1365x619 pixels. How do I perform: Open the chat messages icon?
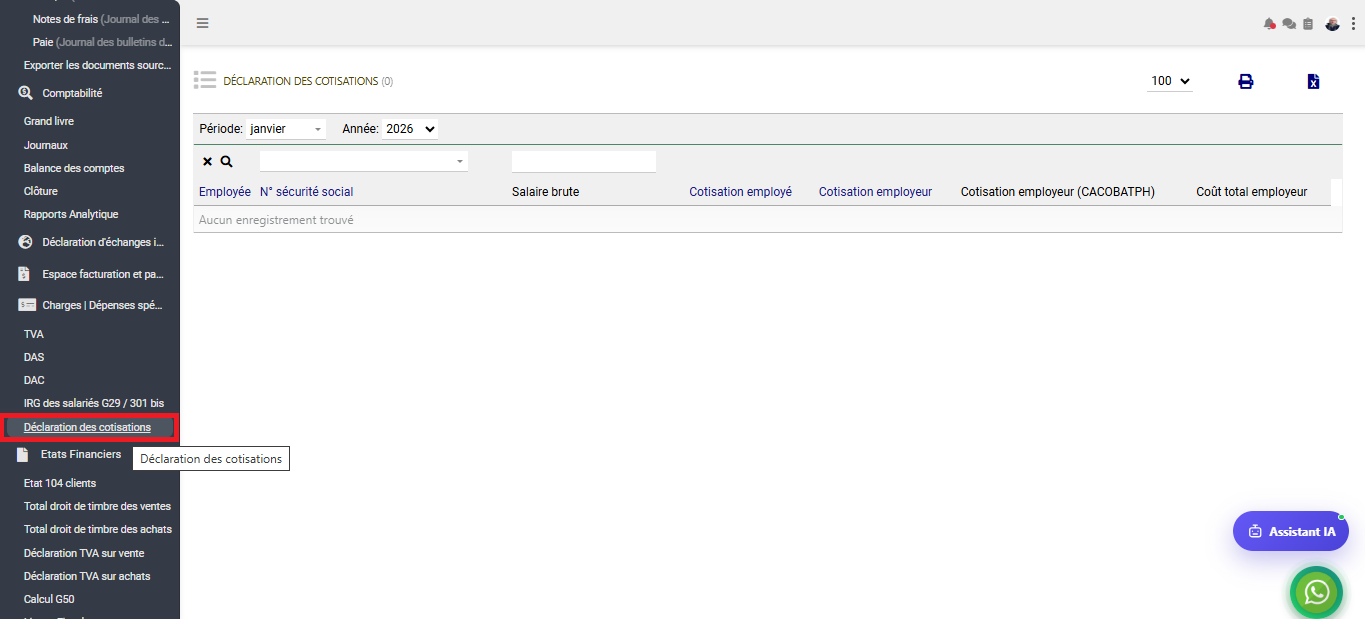coord(1289,24)
